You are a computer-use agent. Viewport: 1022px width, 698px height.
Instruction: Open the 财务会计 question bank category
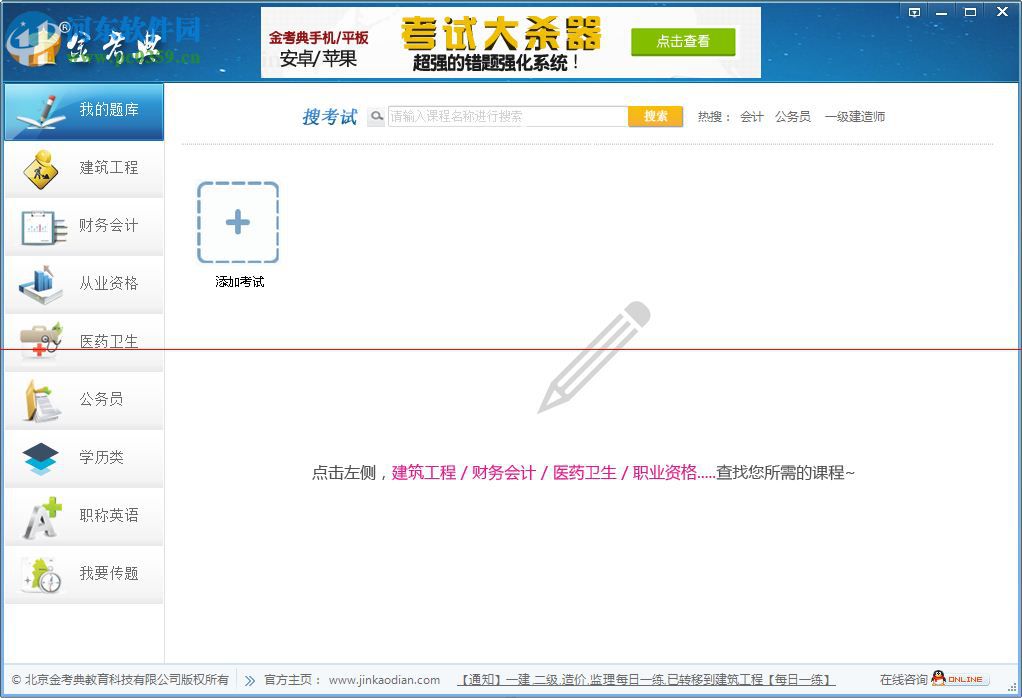click(82, 226)
